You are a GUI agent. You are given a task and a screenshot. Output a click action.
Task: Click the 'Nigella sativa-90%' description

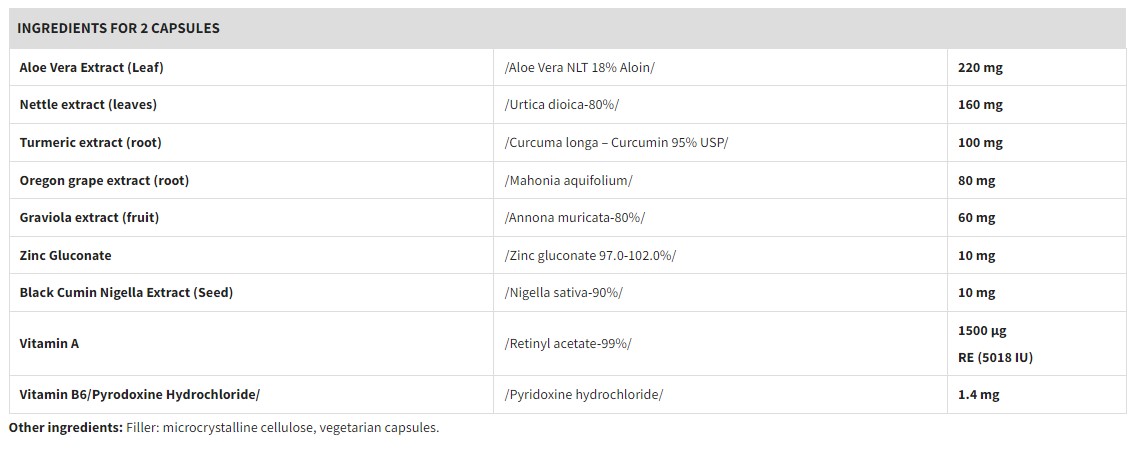564,292
